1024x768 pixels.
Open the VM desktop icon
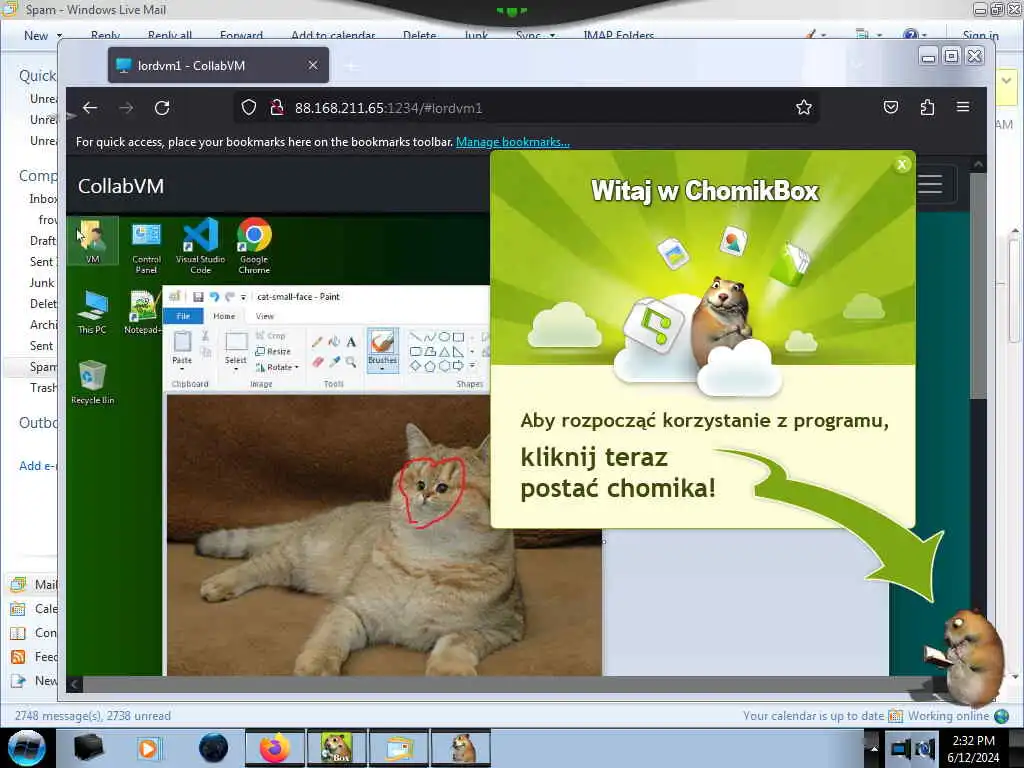[93, 242]
